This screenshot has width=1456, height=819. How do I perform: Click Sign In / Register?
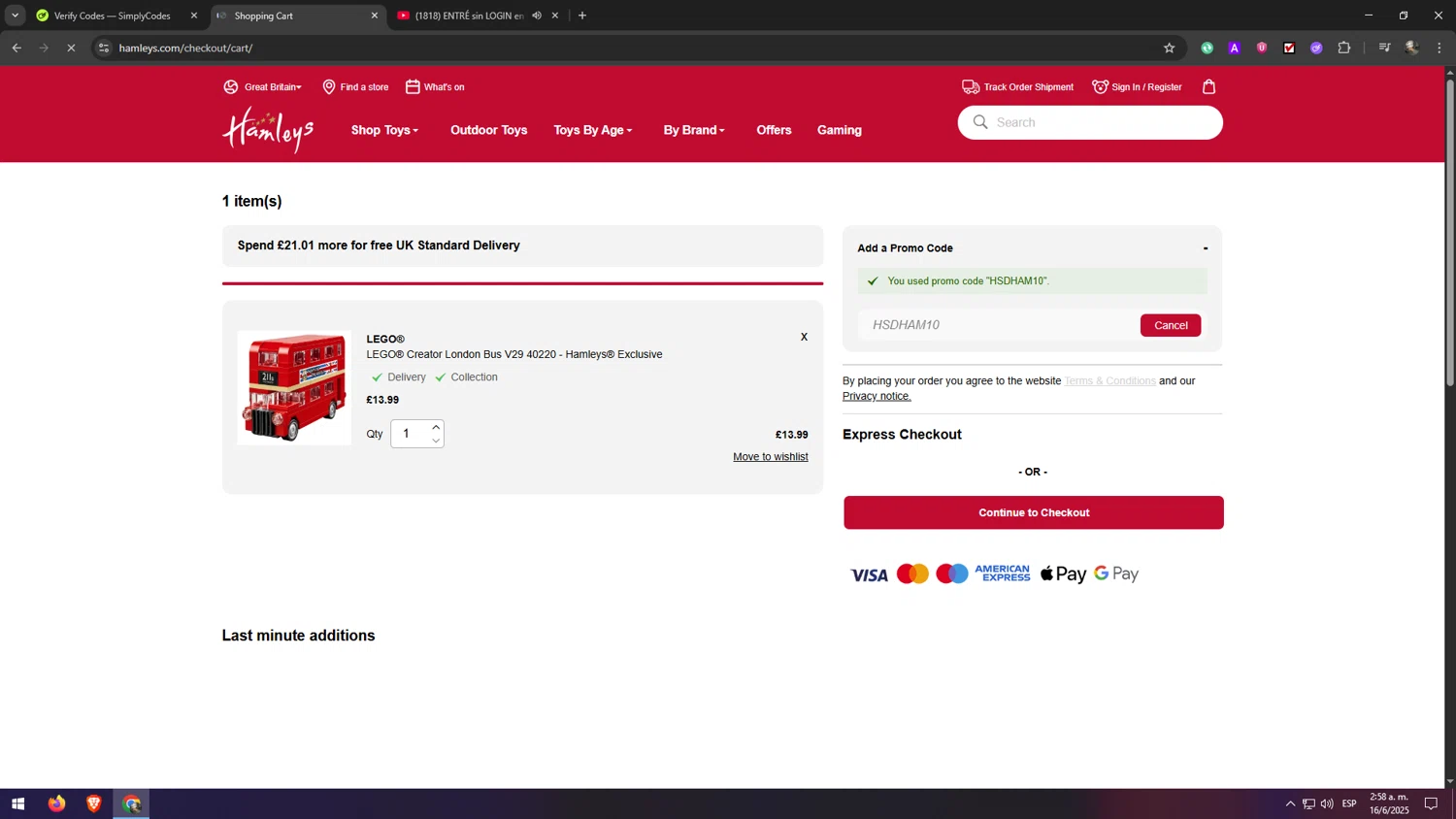(x=1137, y=87)
